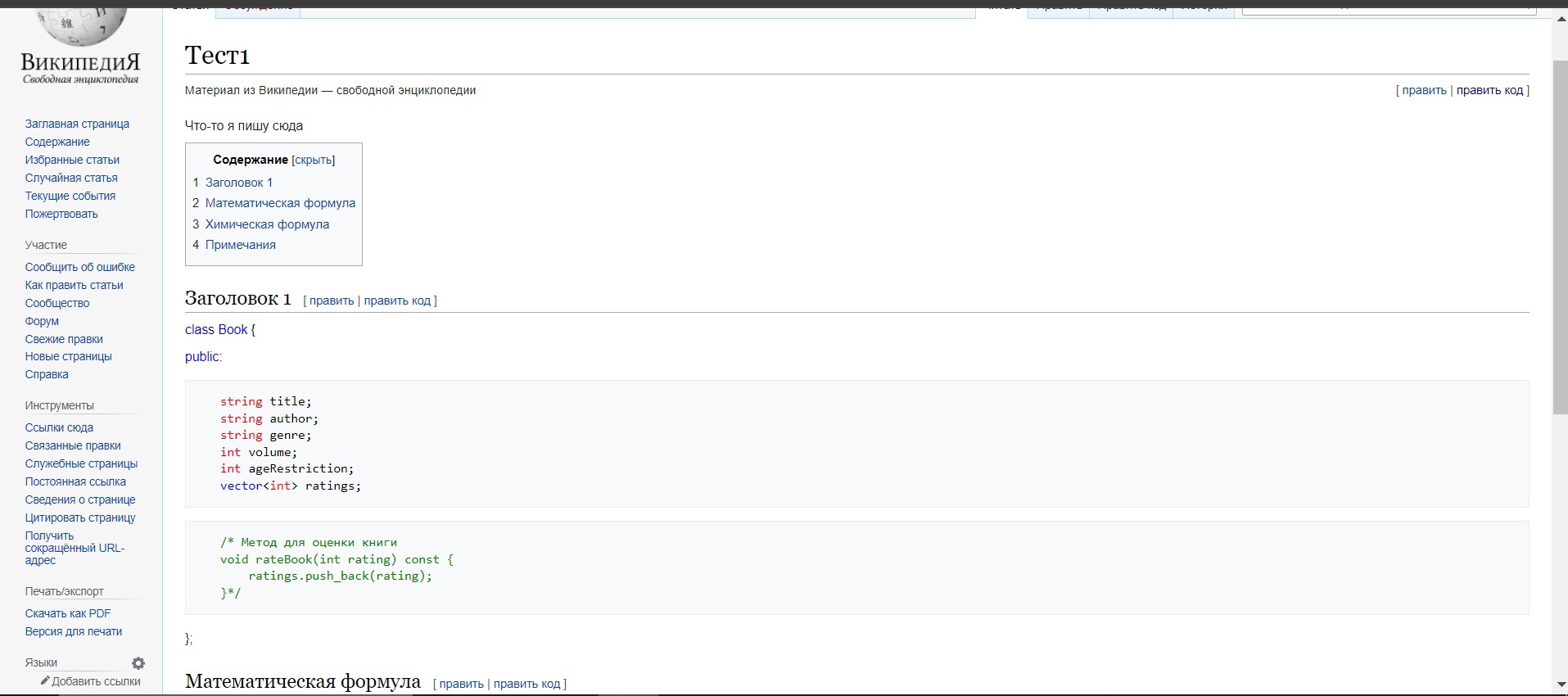The height and width of the screenshot is (696, 1568).
Task: Click править next to Заголовок 1
Action: tap(332, 301)
